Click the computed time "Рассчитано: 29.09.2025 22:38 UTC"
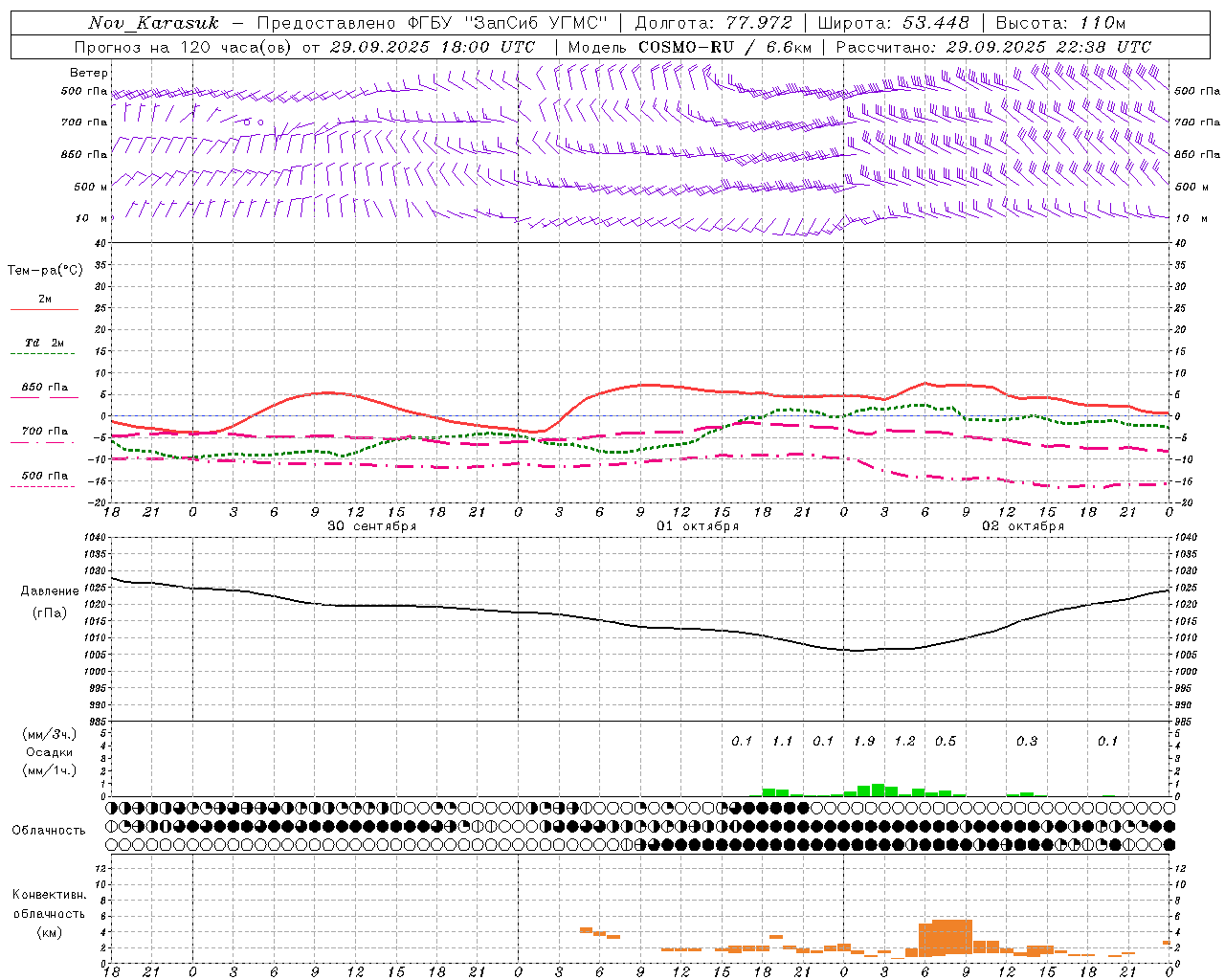Viewport: 1225px width, 980px height. [993, 47]
